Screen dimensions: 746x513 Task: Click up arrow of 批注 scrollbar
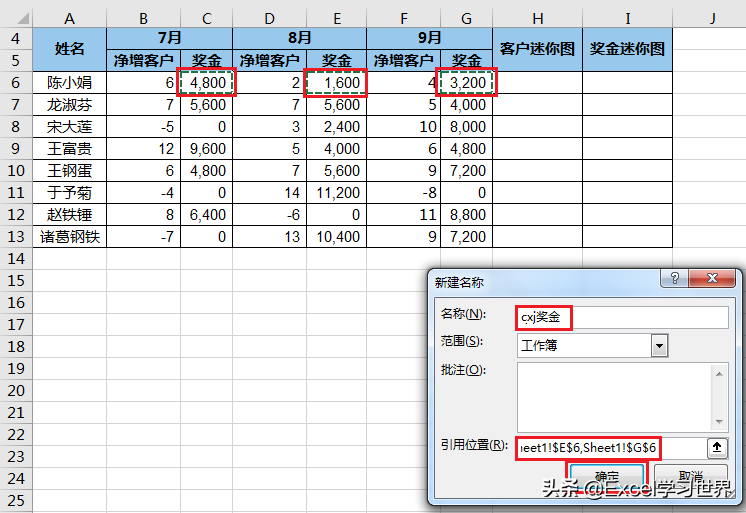point(719,374)
